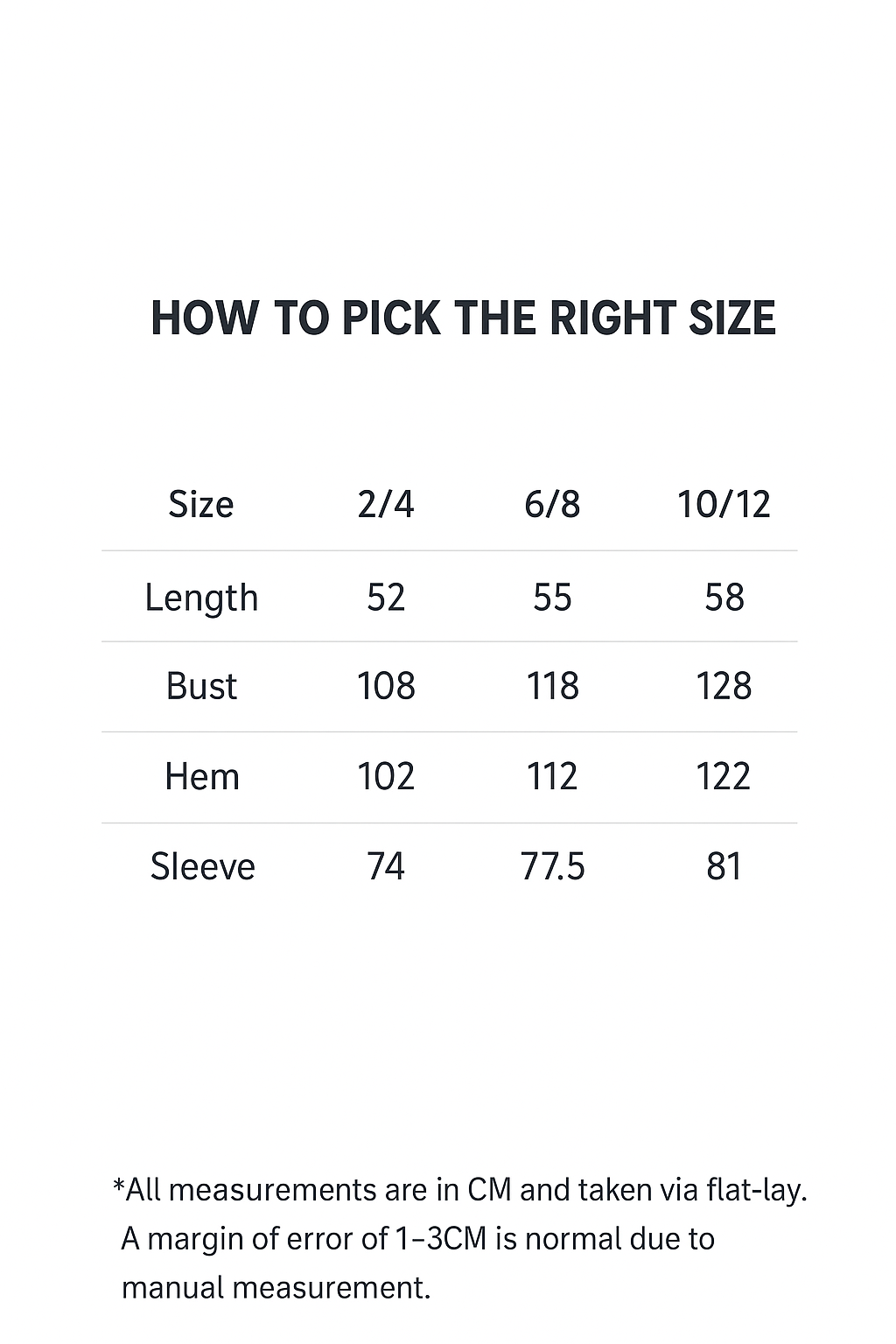Select the 6/8 size column header

pos(552,505)
